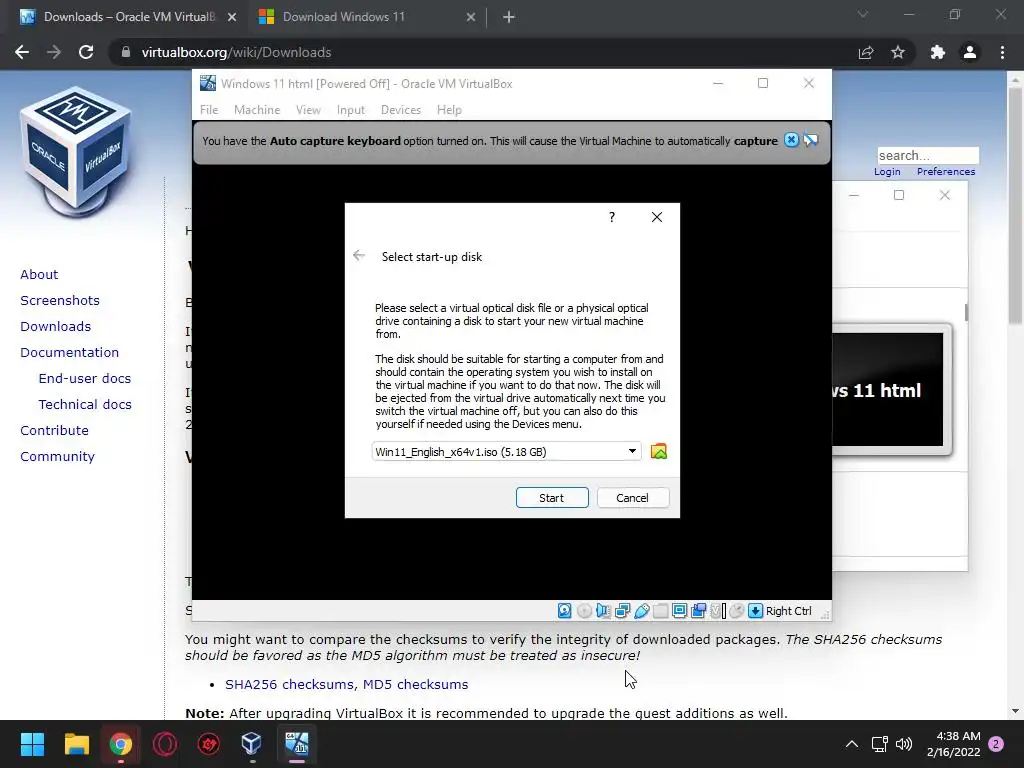Click the Windows 11 html VM preview thumbnail

click(889, 390)
